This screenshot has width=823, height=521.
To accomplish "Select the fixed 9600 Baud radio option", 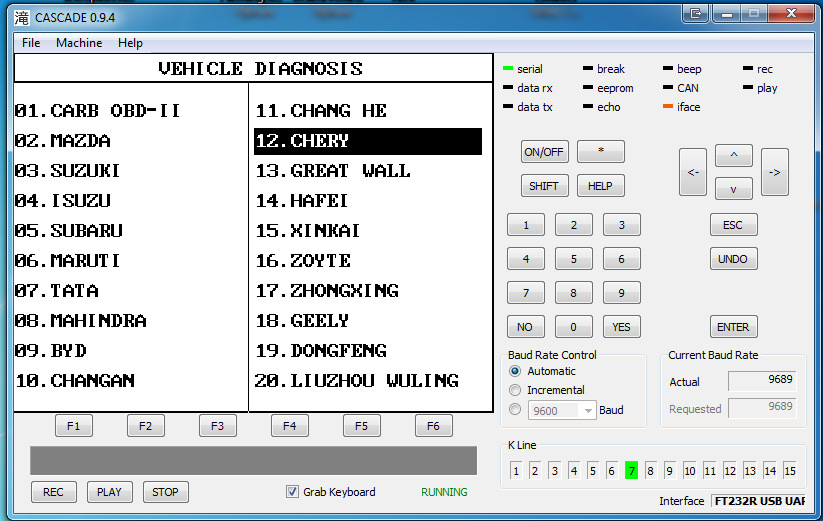I will (x=515, y=409).
